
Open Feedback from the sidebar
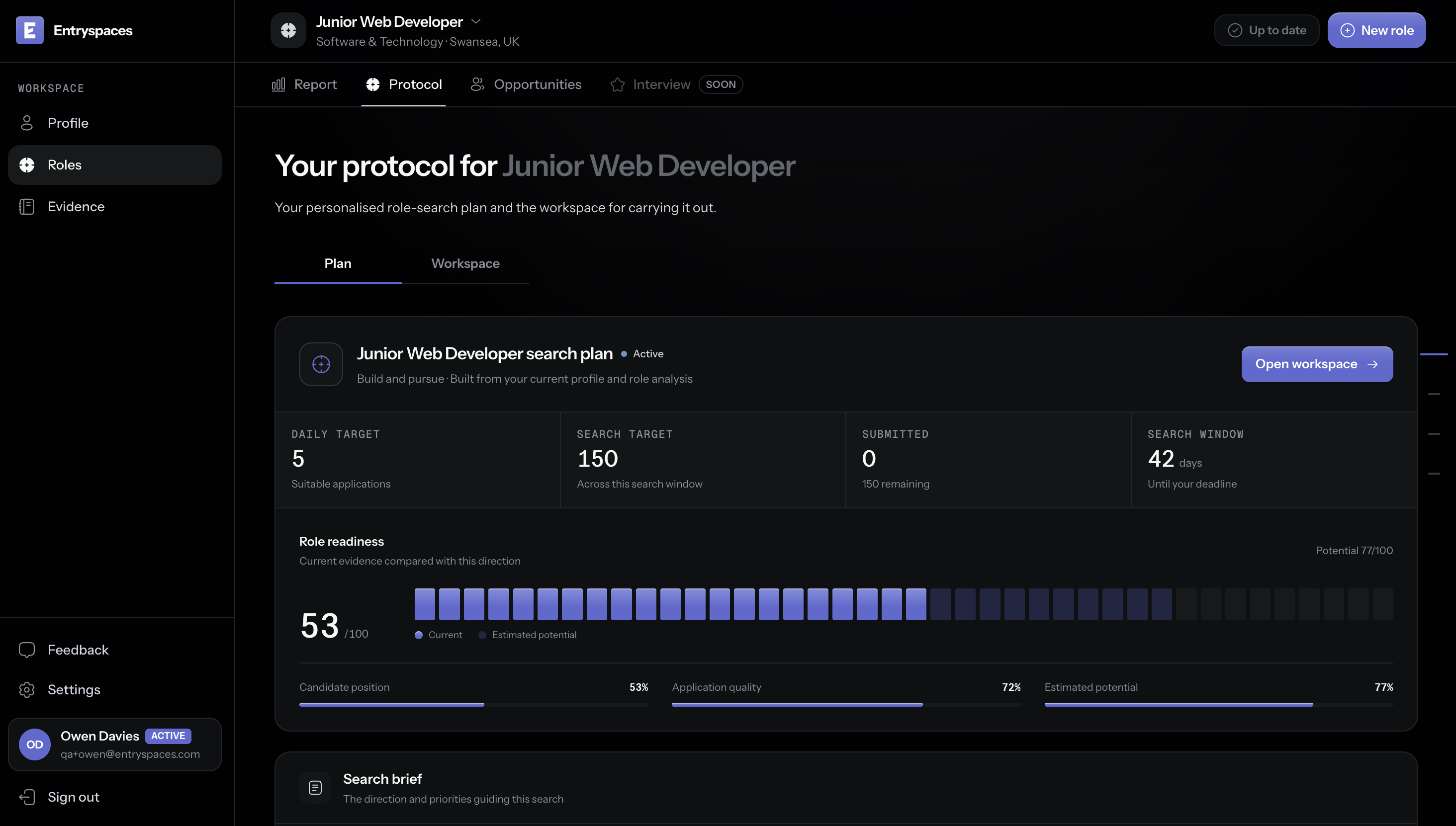pos(115,650)
